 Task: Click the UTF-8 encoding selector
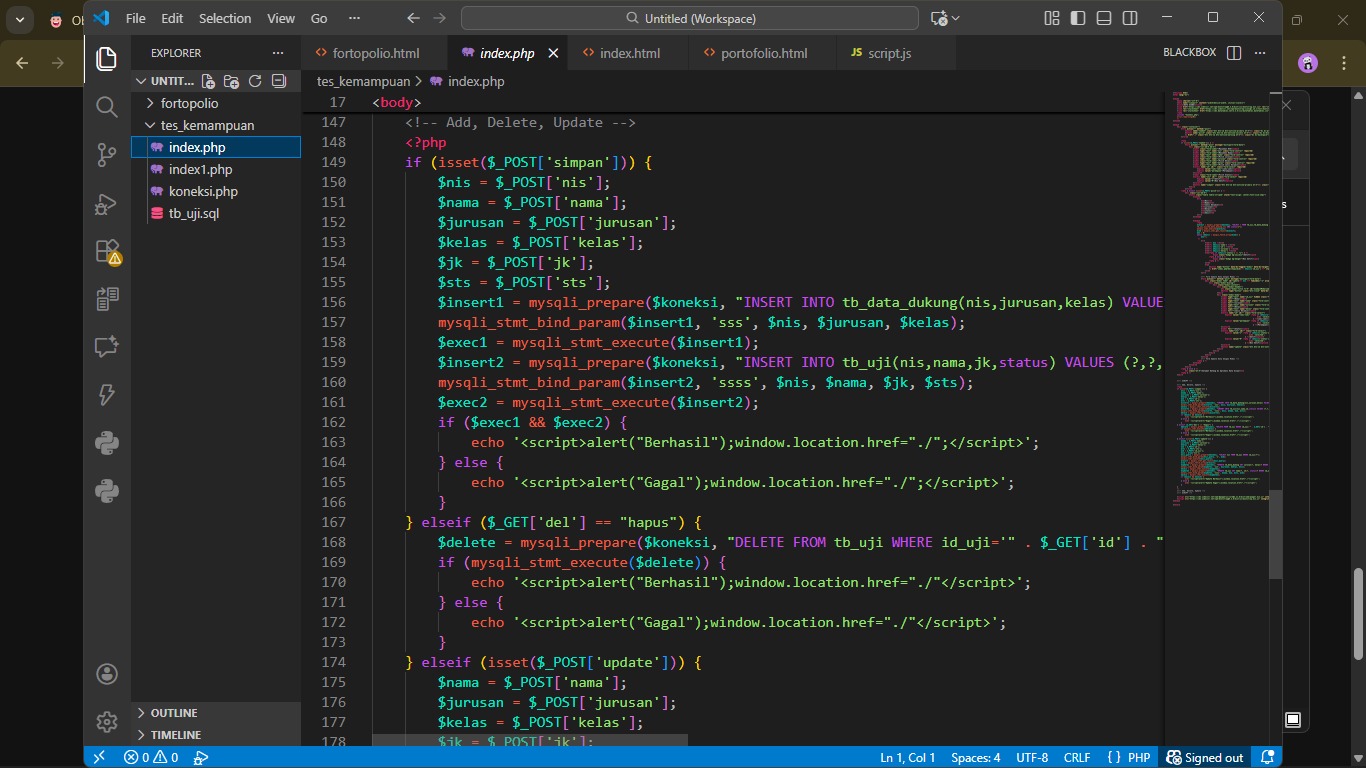point(1032,757)
